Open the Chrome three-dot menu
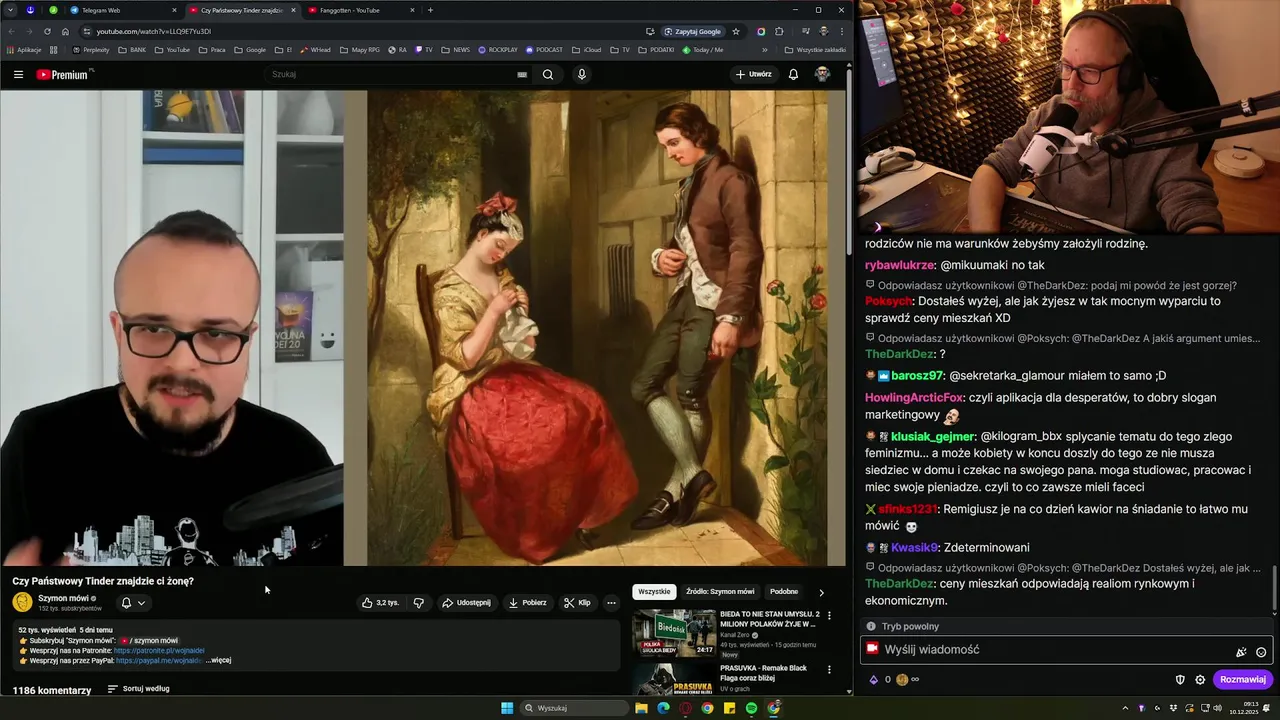 coord(841,31)
